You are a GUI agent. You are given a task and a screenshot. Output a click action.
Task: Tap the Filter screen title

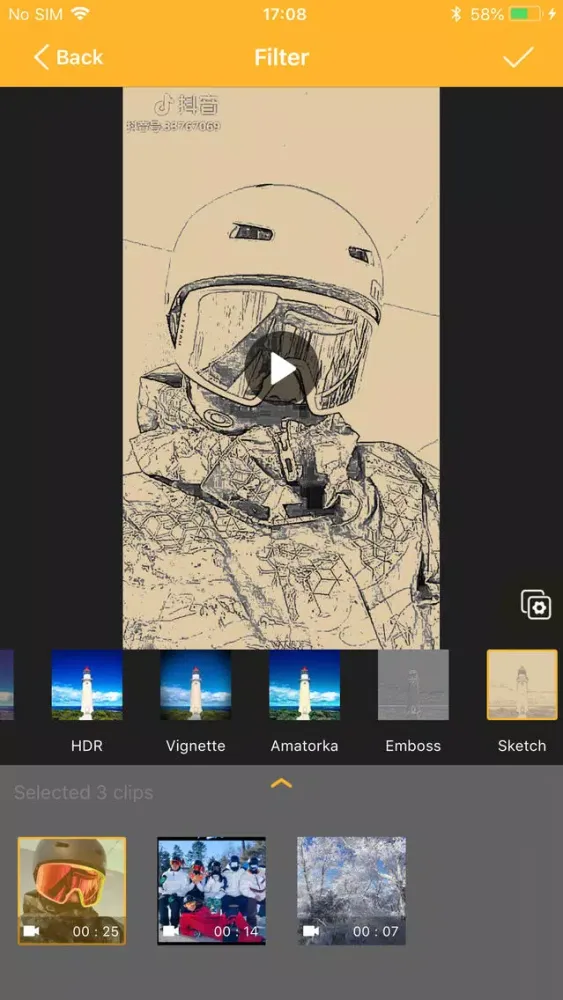[x=282, y=57]
